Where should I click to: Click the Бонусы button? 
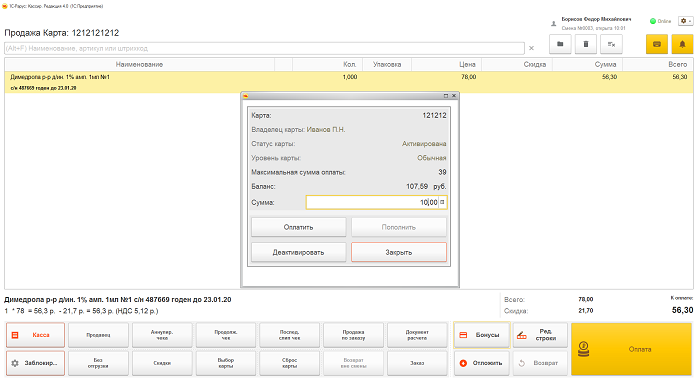[x=482, y=335]
